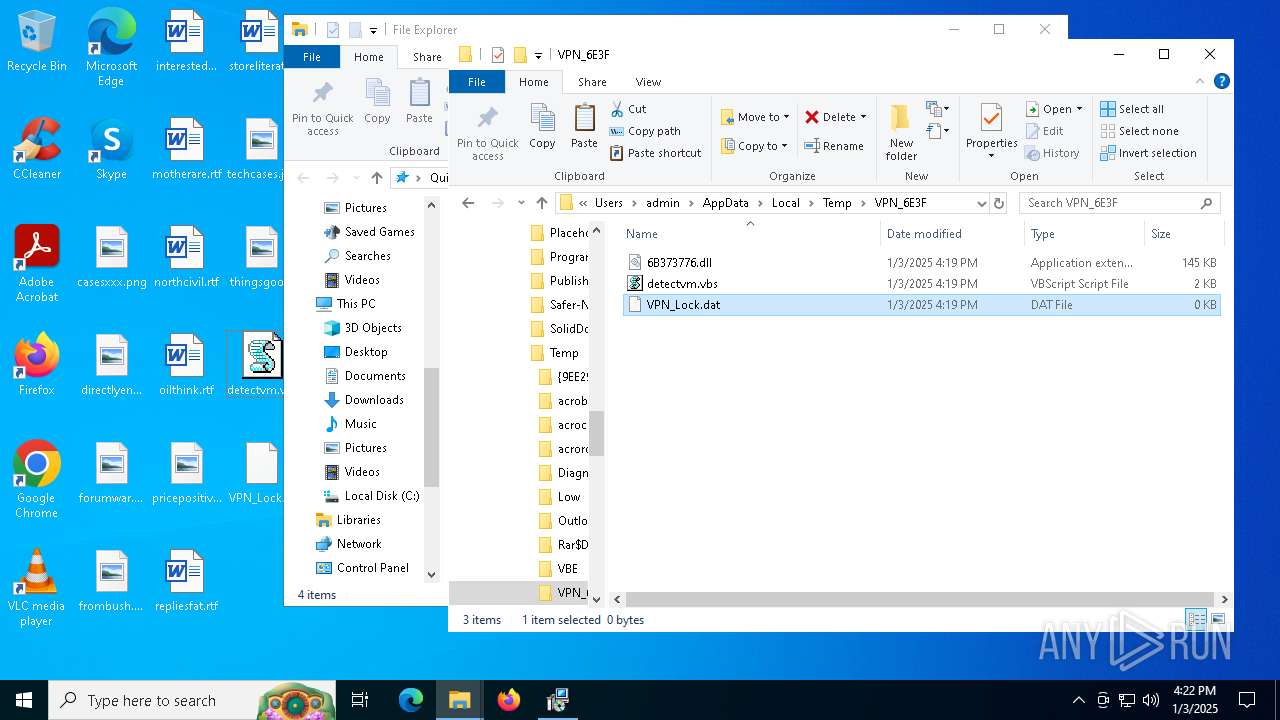Open the File tab in the back File Explorer window
1280x720 pixels.
pyautogui.click(x=312, y=57)
